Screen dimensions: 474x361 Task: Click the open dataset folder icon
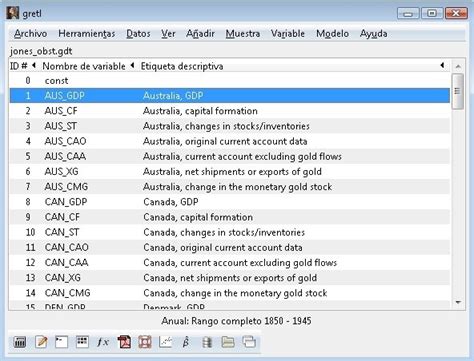pyautogui.click(x=228, y=342)
